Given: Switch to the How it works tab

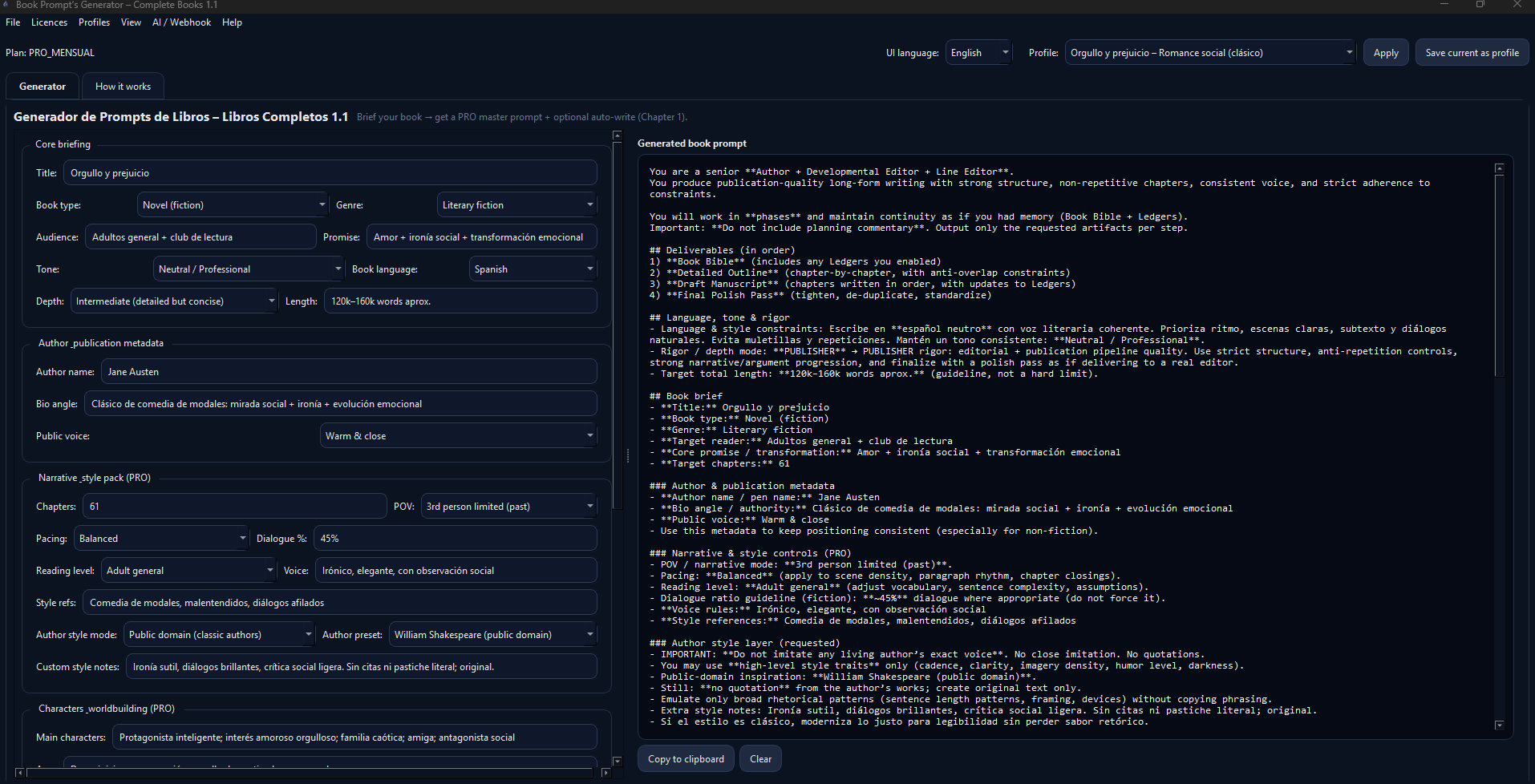Looking at the screenshot, I should tap(123, 86).
